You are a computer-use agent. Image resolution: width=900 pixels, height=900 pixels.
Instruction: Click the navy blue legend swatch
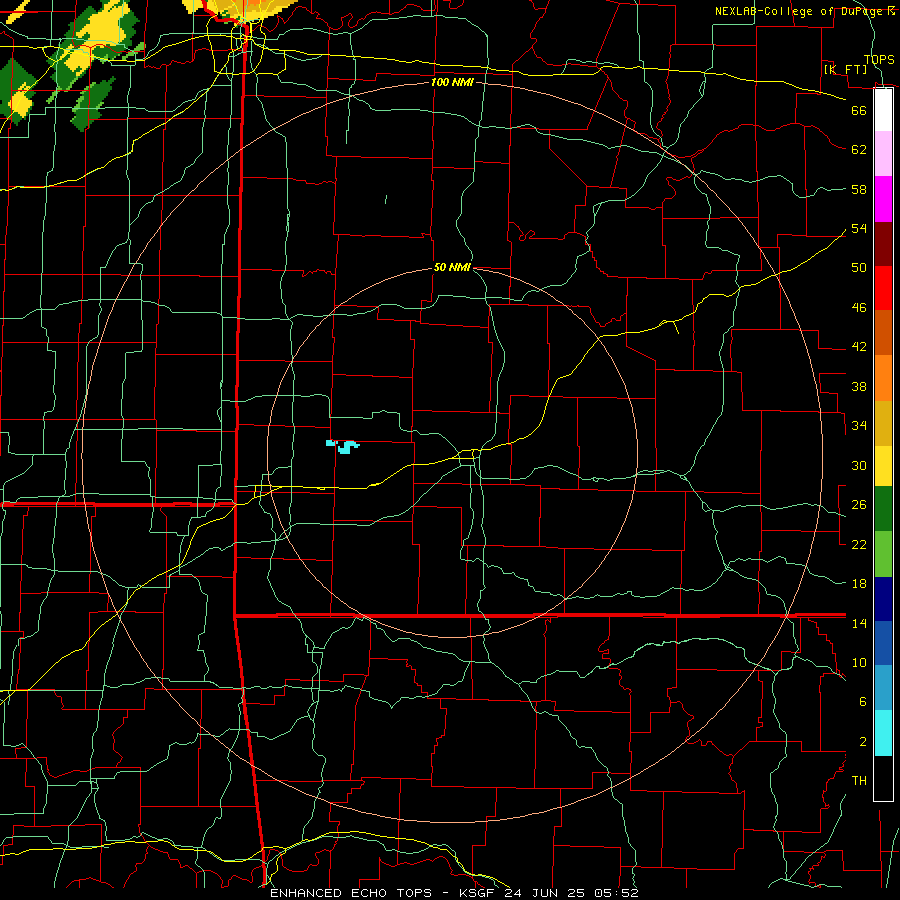click(883, 599)
